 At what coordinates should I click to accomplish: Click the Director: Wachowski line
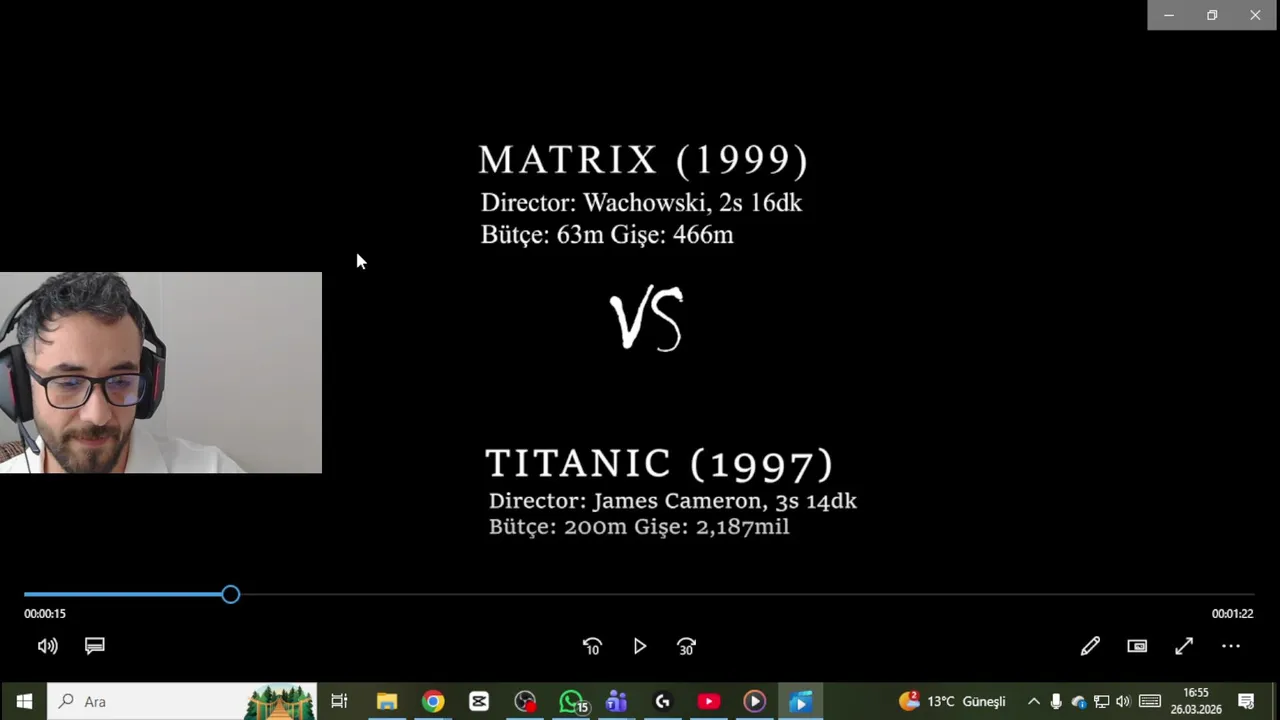coord(641,203)
